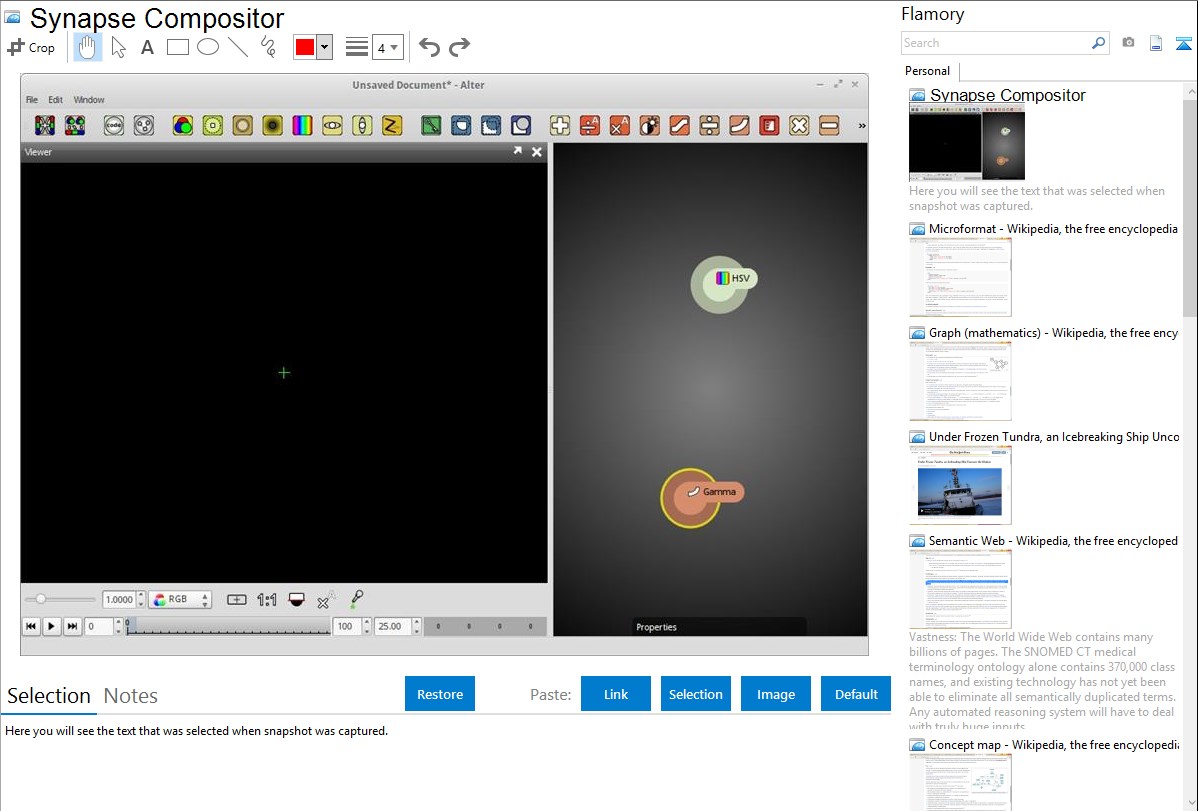Select the freehand scribble tool

tap(268, 47)
